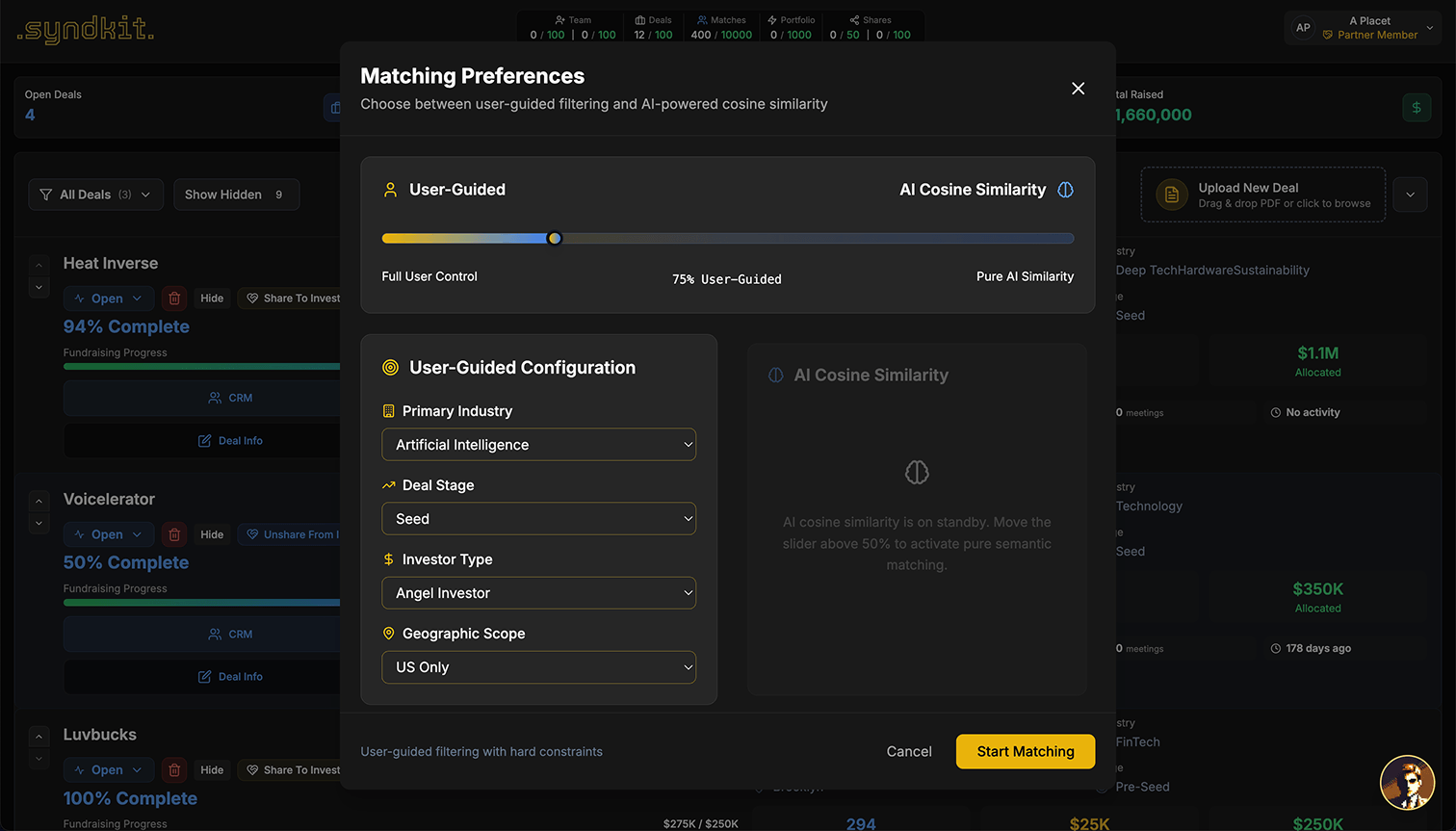Click the Team usage counter
The height and width of the screenshot is (831, 1456).
[573, 28]
